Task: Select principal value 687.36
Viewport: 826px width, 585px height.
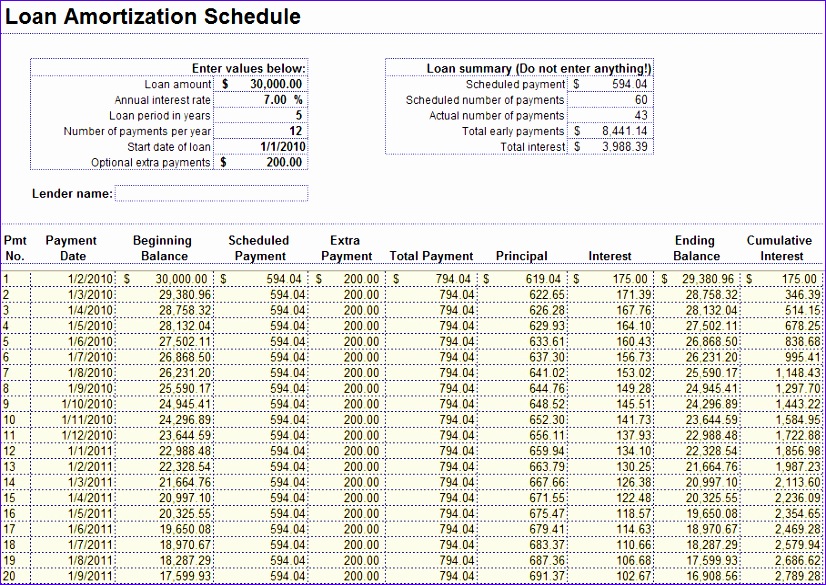Action: (x=546, y=560)
